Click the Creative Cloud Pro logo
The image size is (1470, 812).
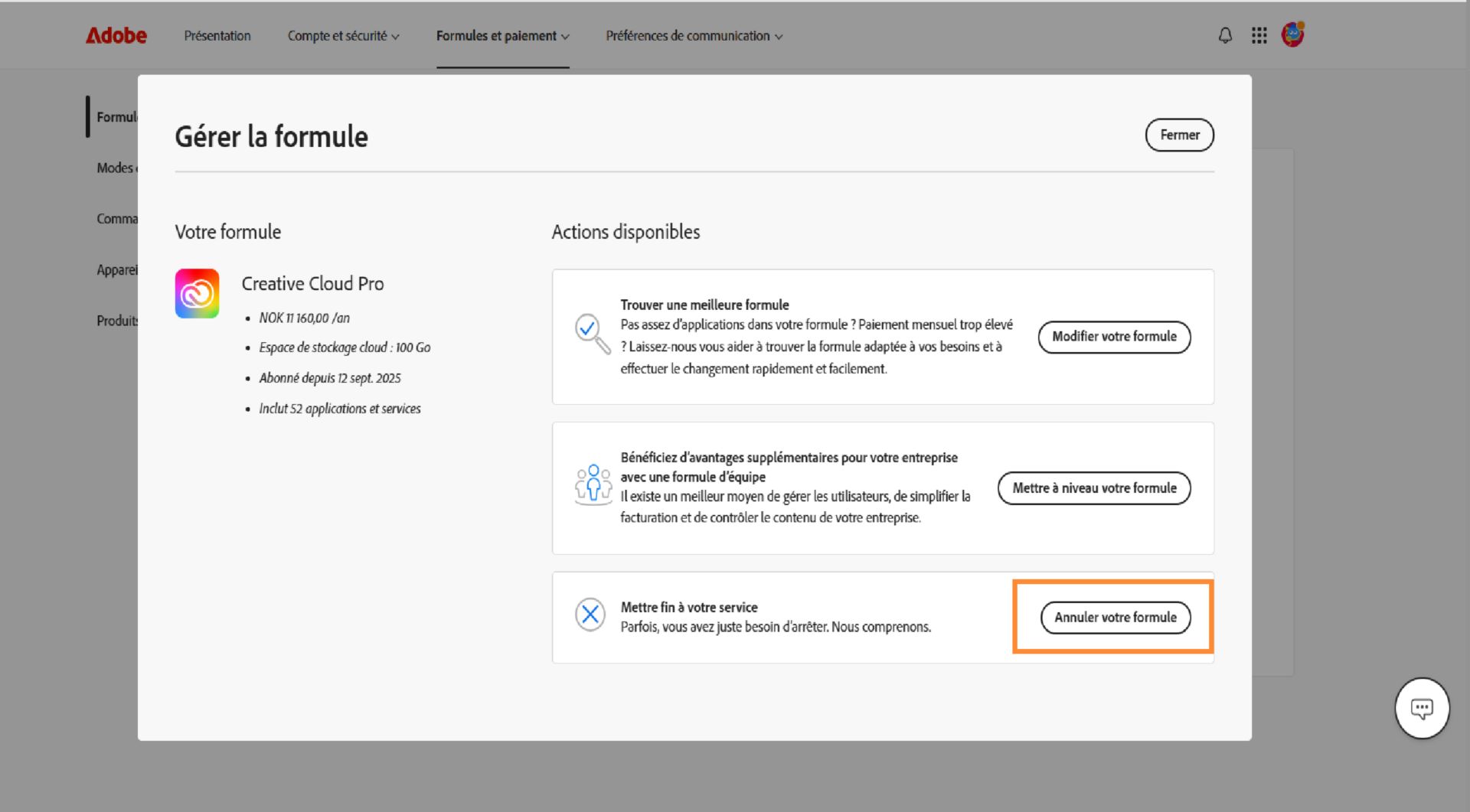coord(197,293)
